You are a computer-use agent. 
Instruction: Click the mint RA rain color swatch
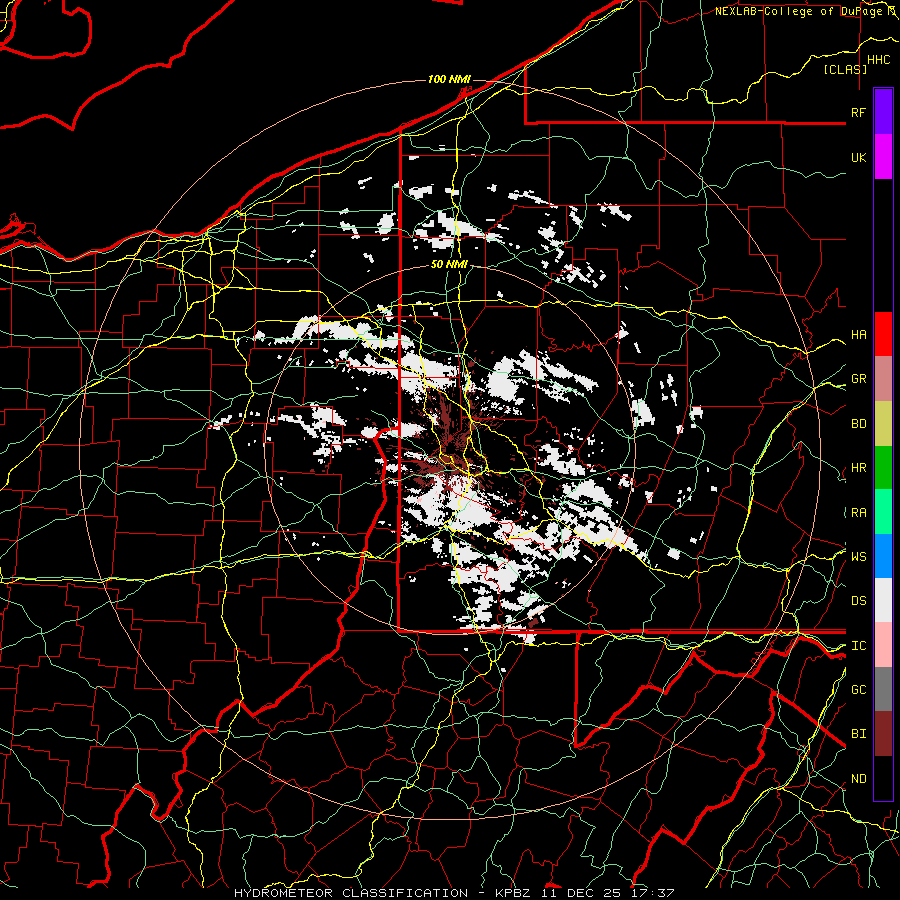tap(883, 512)
